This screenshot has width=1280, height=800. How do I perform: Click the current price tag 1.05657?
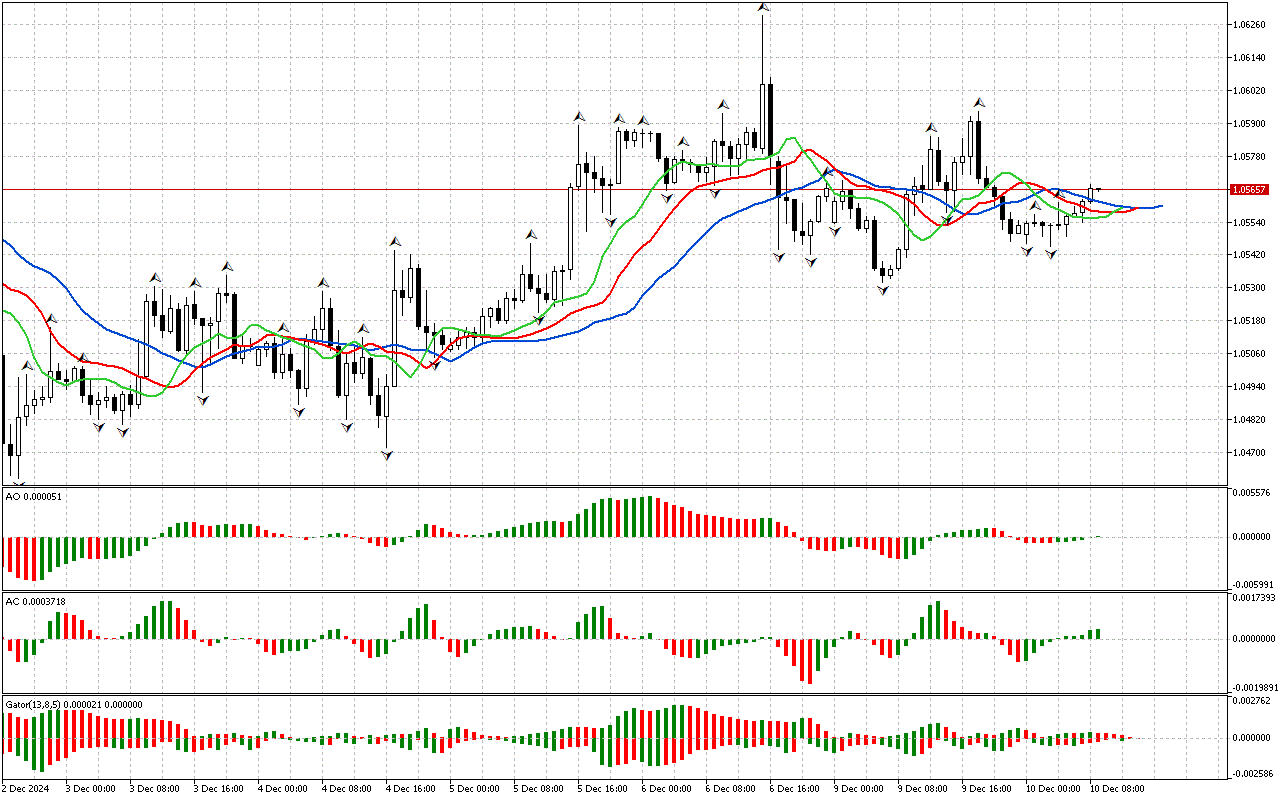1250,189
